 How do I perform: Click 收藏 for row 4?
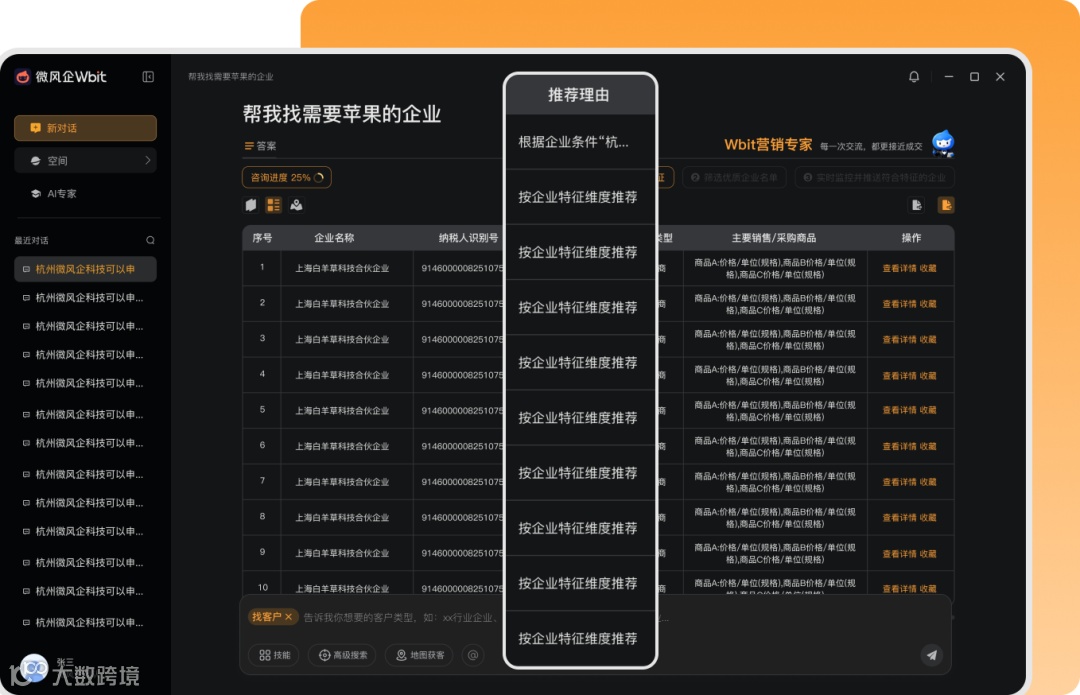(x=928, y=376)
